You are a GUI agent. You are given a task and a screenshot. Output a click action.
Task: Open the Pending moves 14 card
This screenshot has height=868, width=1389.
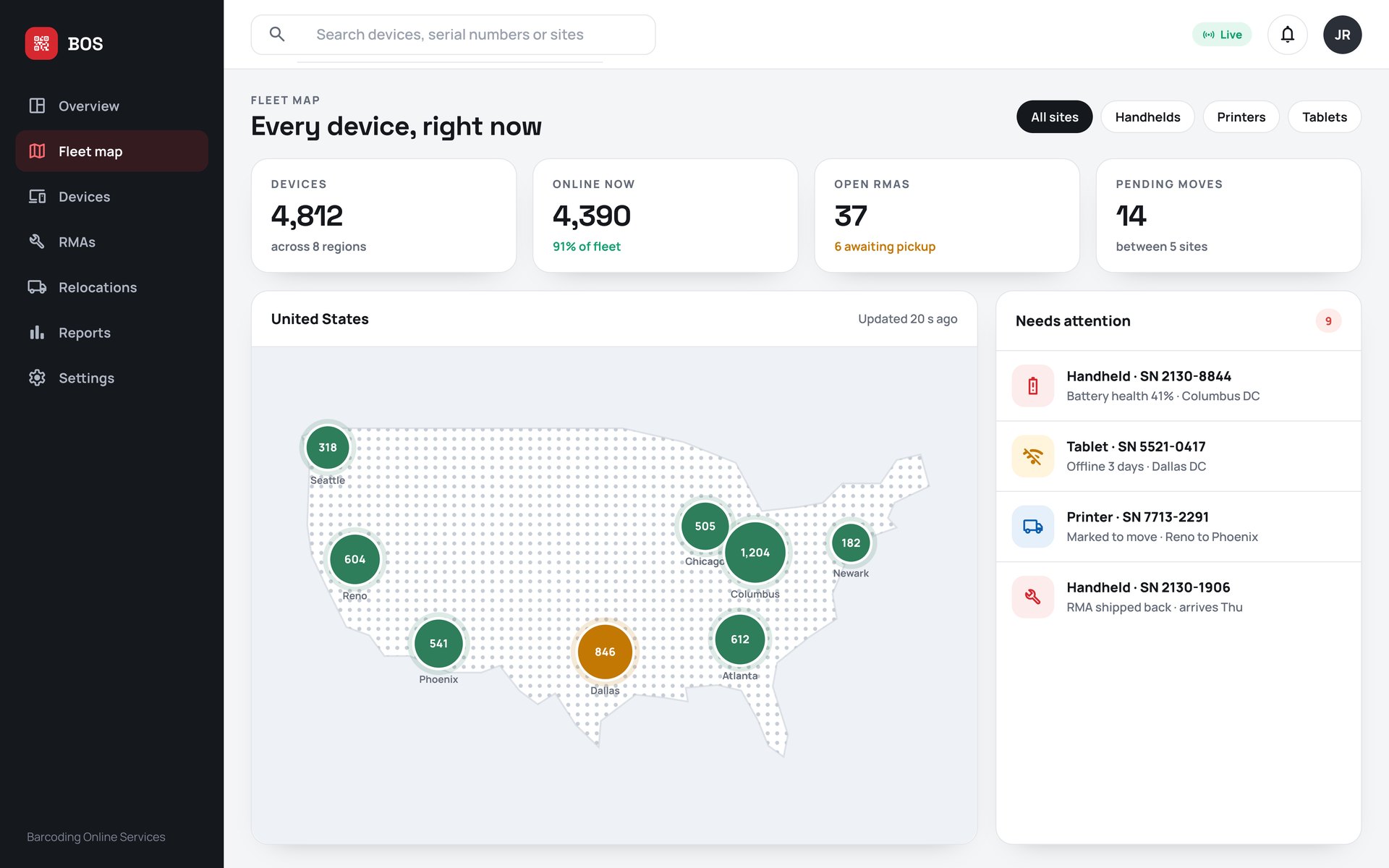1228,216
